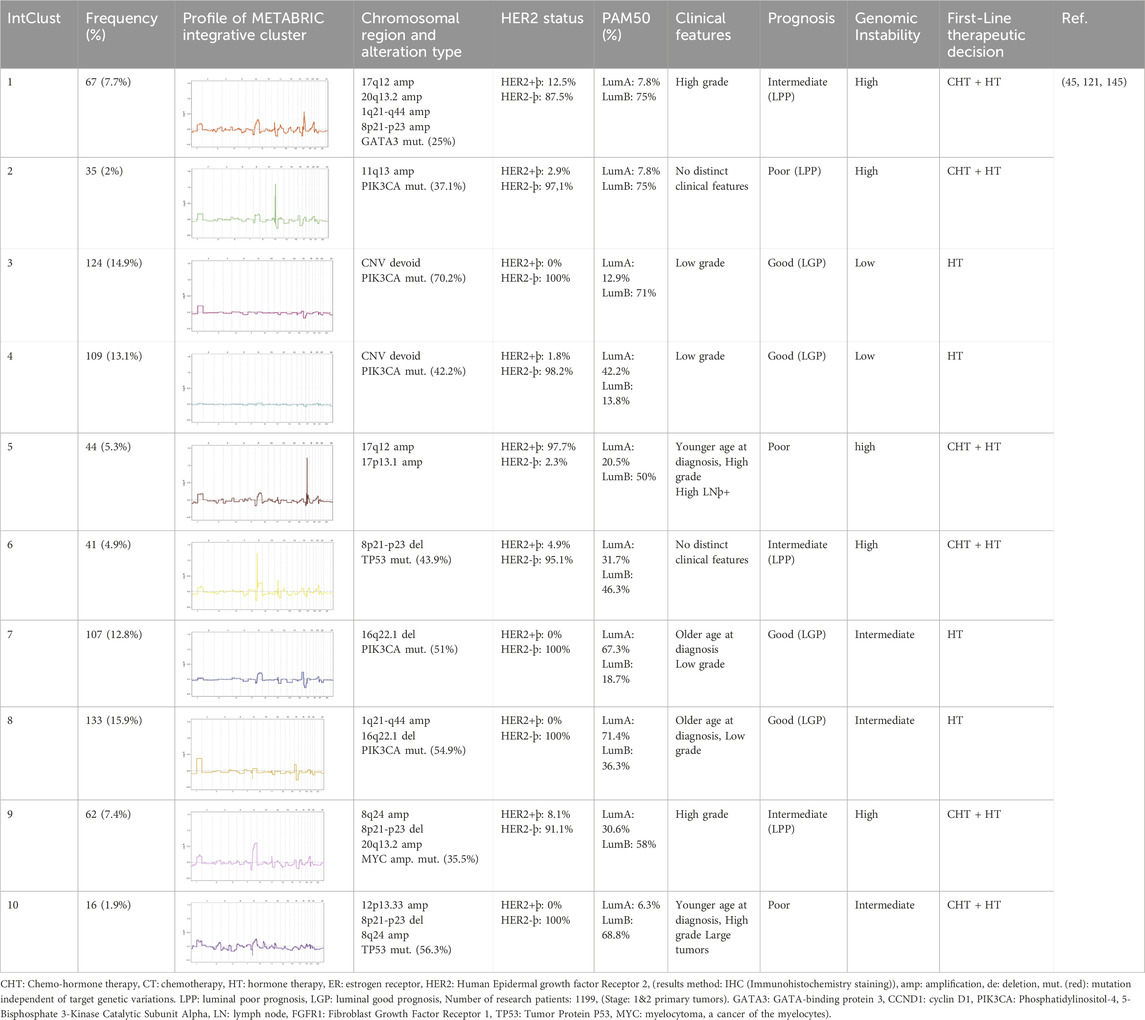Screen dimensions: 1145x1020
Task: Select the HER2-: 97,1% value
Action: pyautogui.click(x=537, y=186)
